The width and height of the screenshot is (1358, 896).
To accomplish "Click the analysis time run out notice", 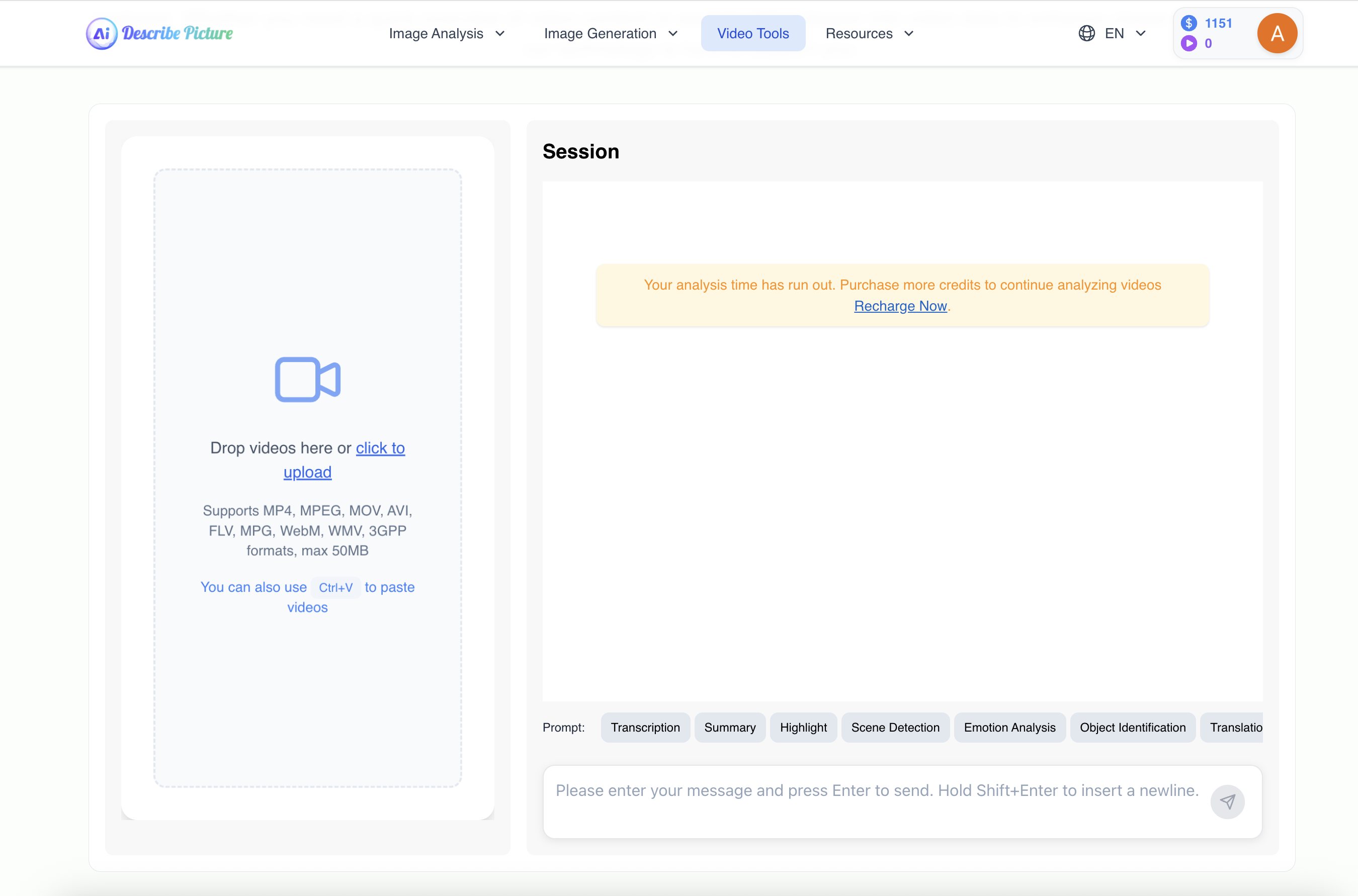I will point(902,296).
